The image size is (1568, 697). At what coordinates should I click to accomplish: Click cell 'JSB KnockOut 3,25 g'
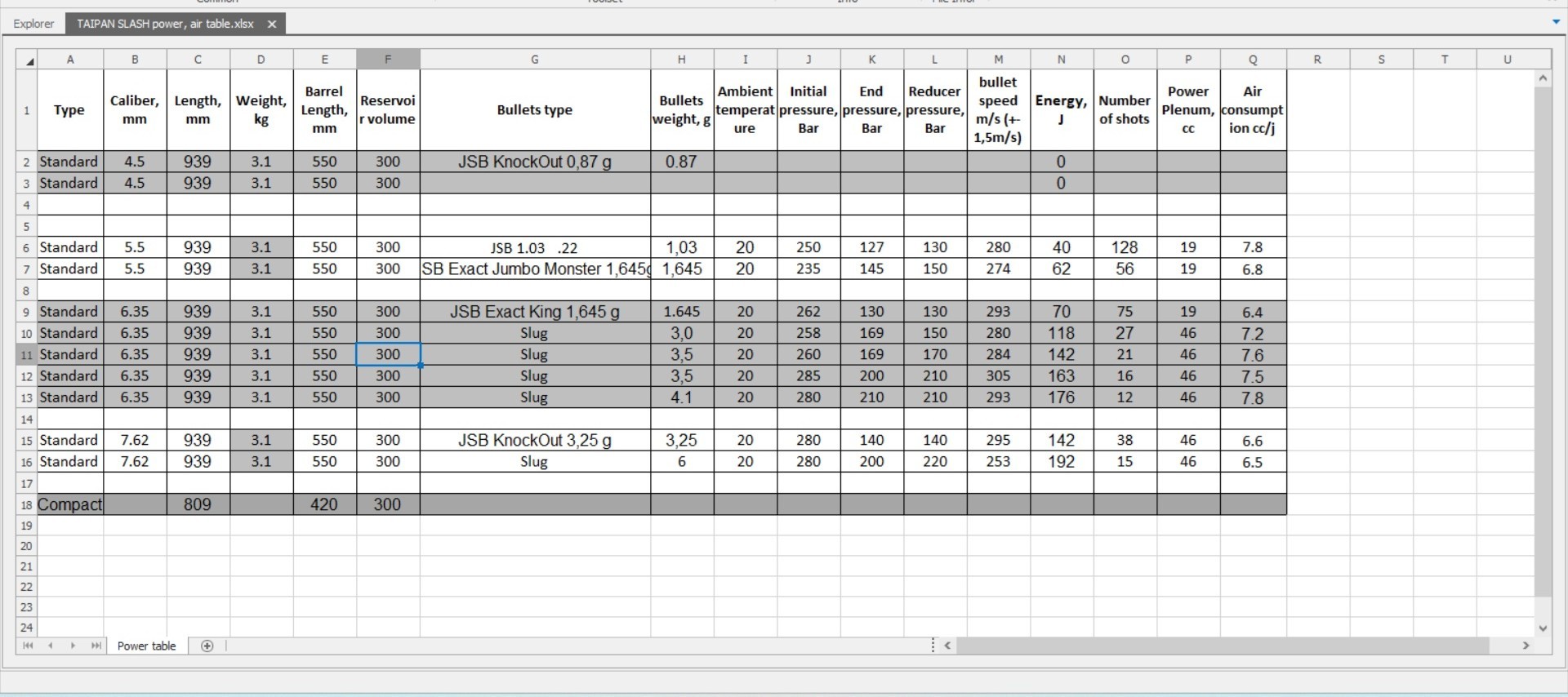click(x=535, y=440)
